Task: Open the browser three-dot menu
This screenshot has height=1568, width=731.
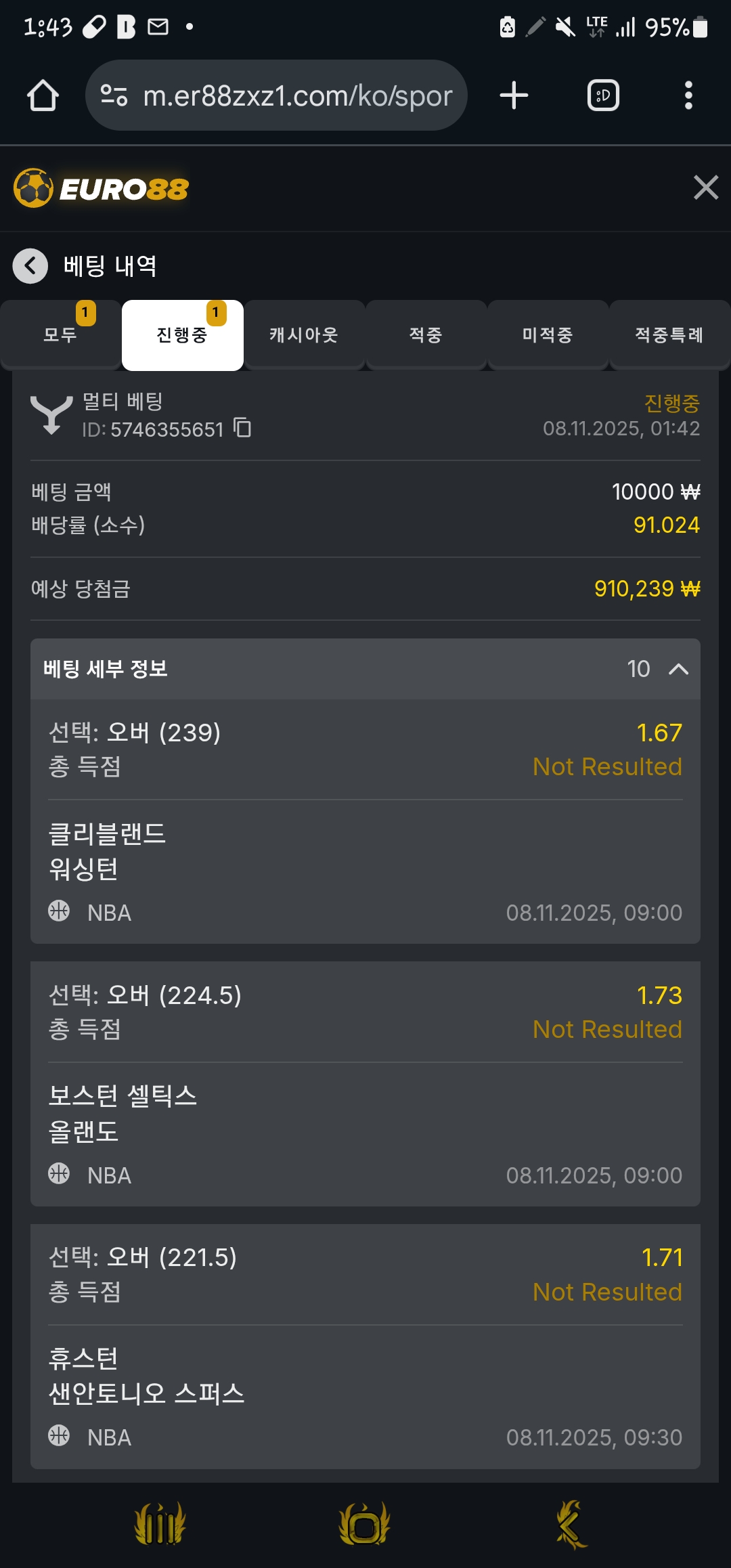Action: click(688, 95)
